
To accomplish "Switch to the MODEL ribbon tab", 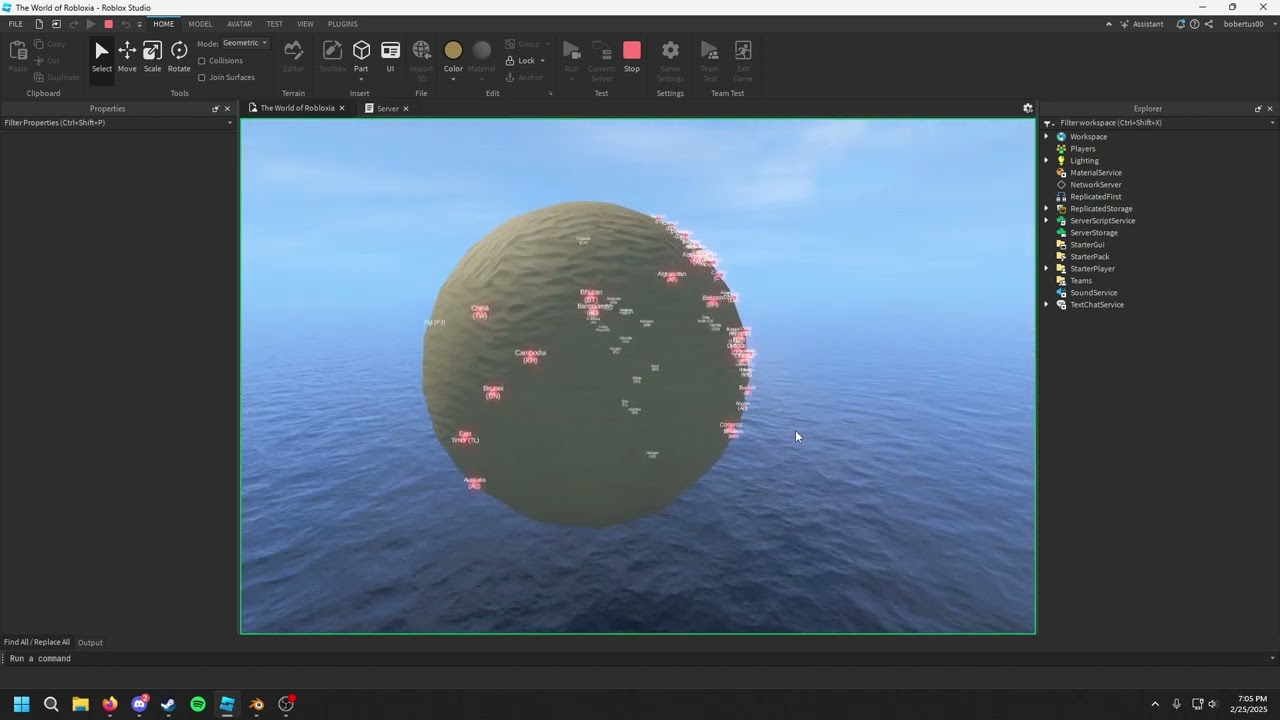I will click(x=200, y=24).
